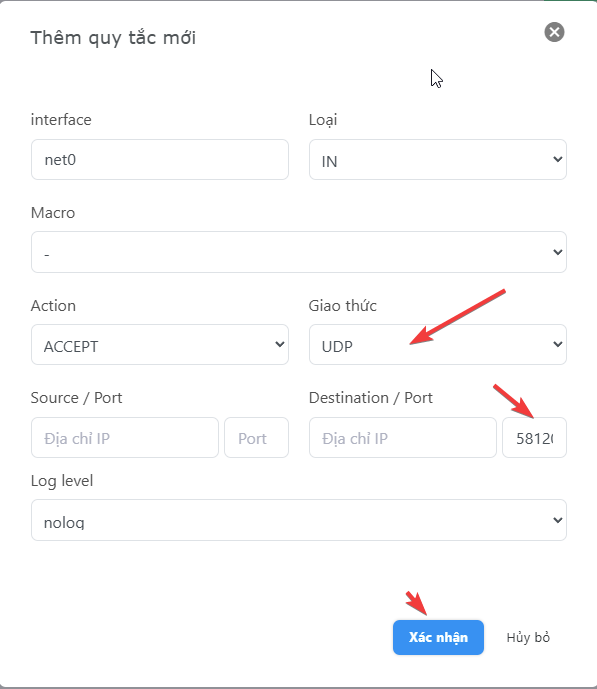Click the Destination port field showing 5812
Viewport: 597px width, 689px height.
534,438
